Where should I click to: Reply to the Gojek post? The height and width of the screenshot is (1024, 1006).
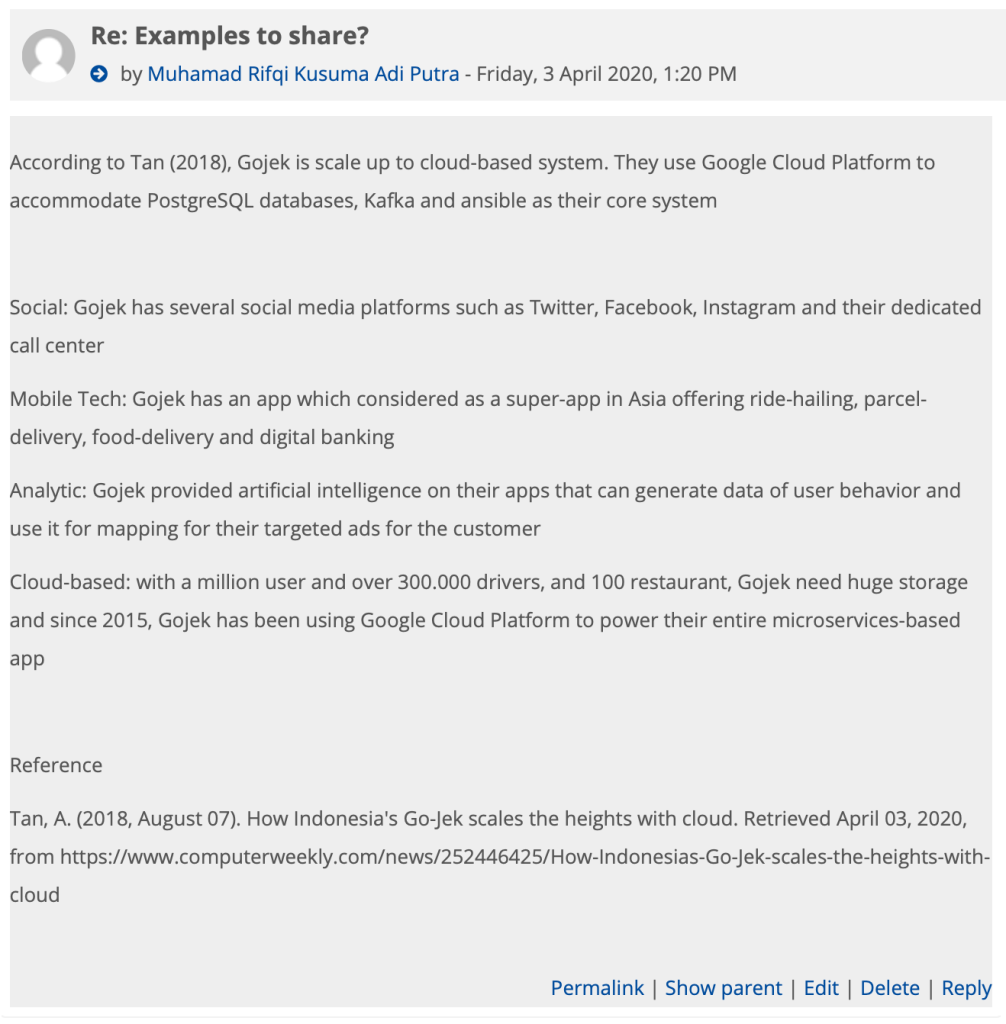[x=966, y=988]
